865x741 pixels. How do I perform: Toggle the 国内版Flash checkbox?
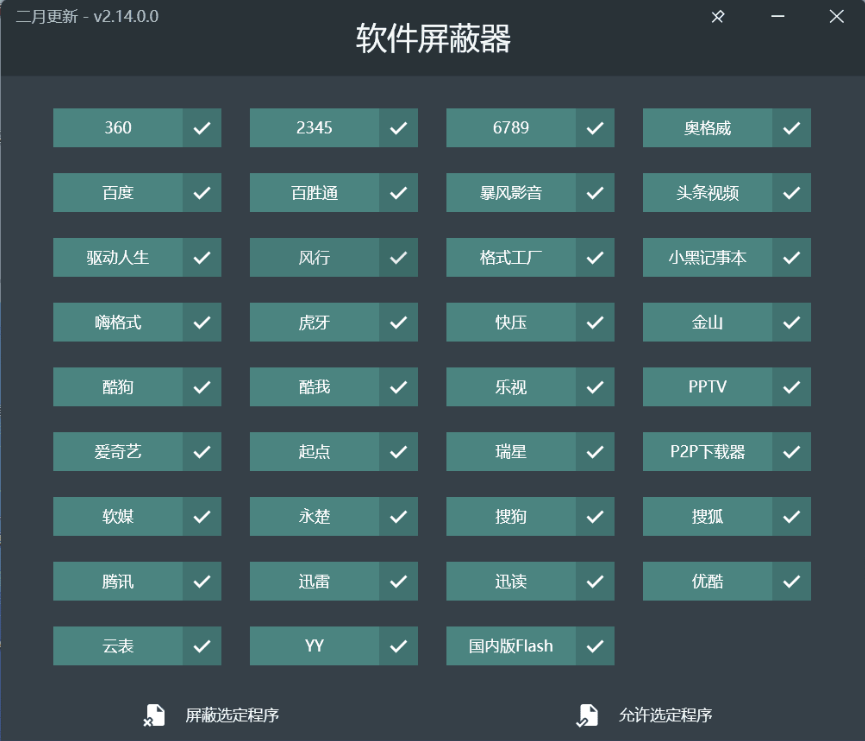tap(595, 646)
